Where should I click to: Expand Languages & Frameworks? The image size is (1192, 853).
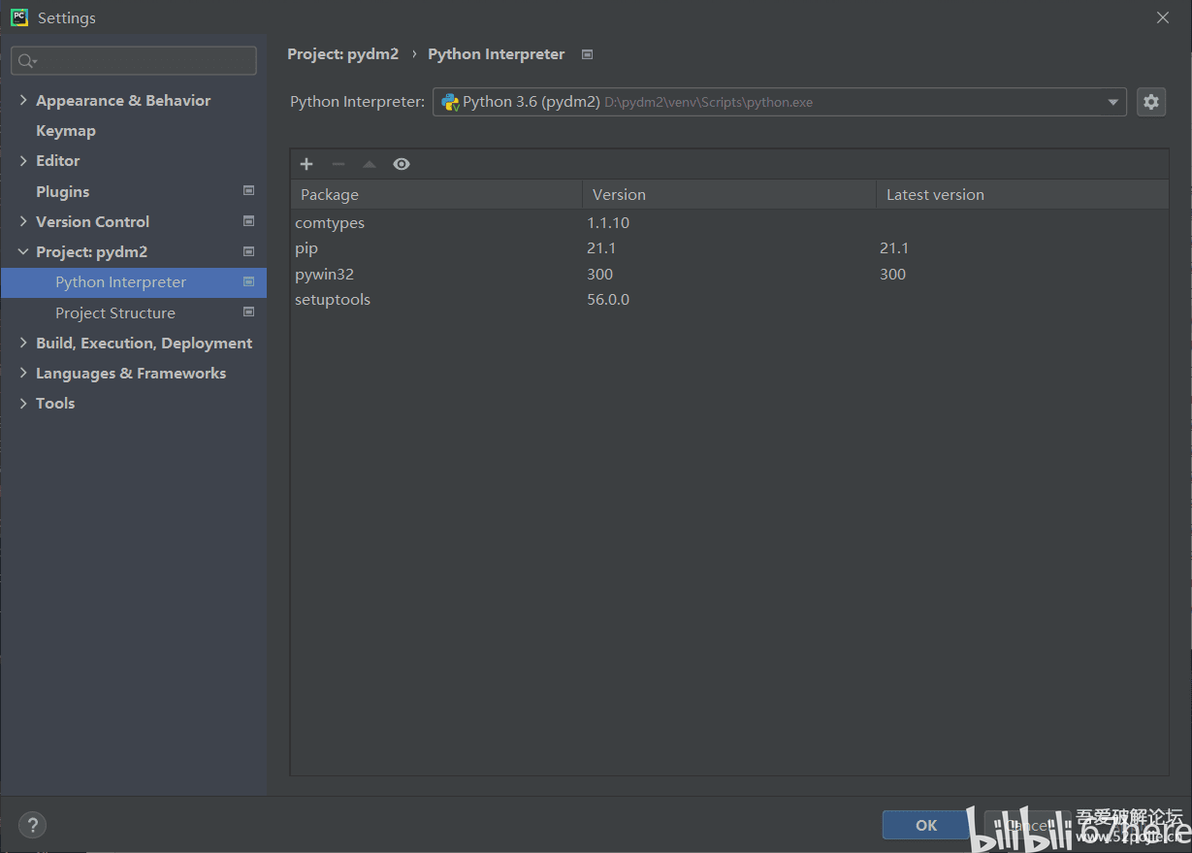tap(23, 373)
